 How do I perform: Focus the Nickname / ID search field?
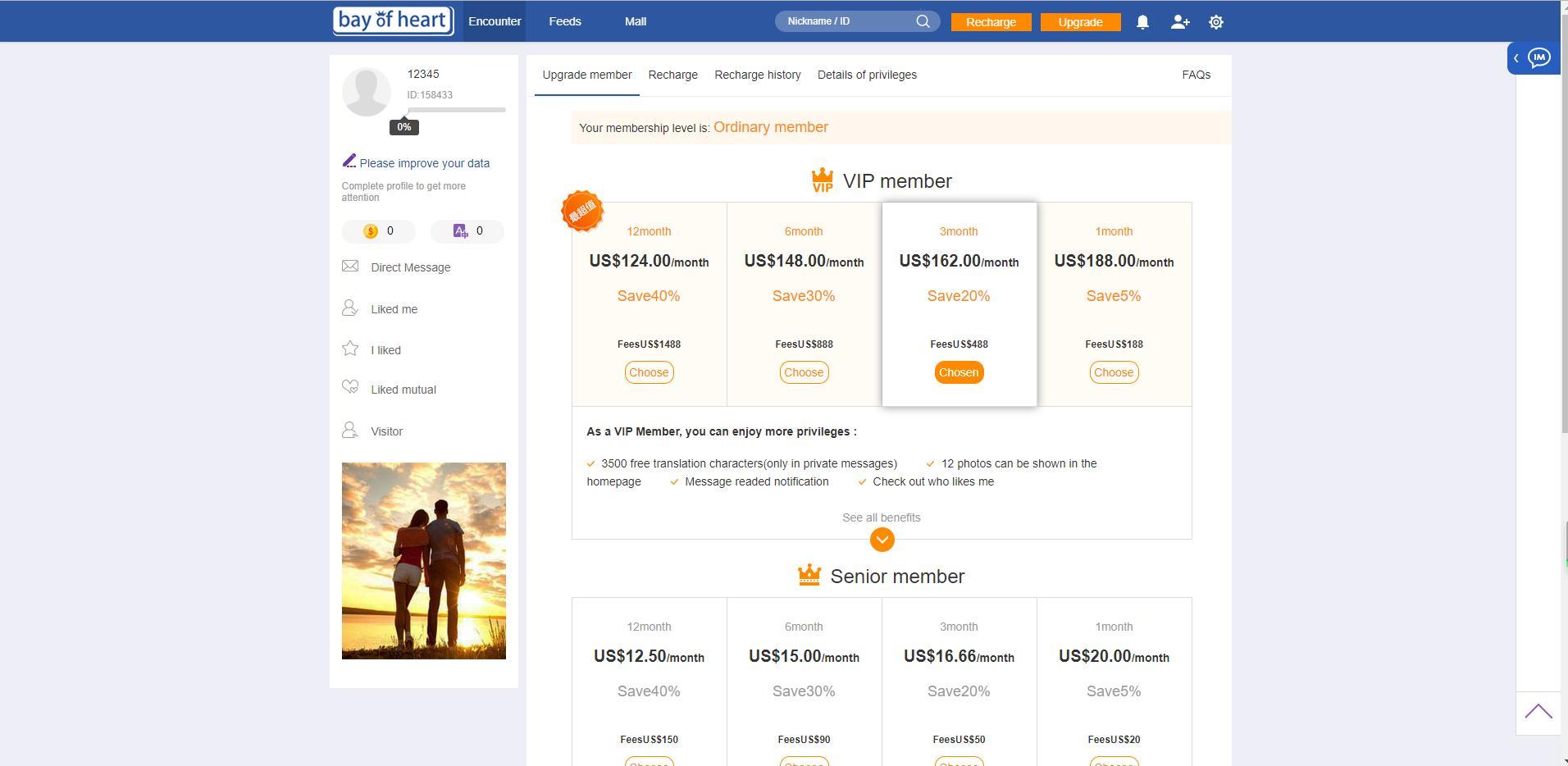pos(845,21)
